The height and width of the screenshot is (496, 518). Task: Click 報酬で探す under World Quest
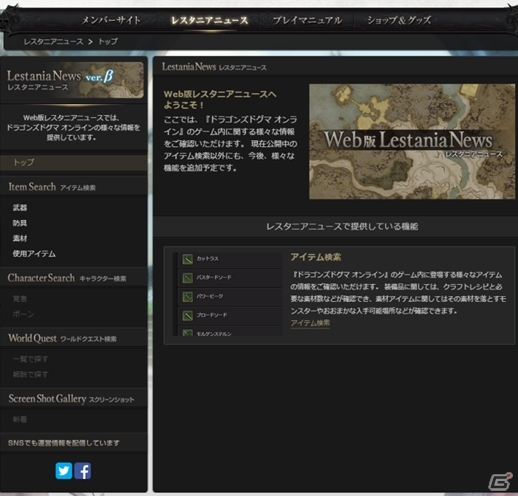[30, 374]
